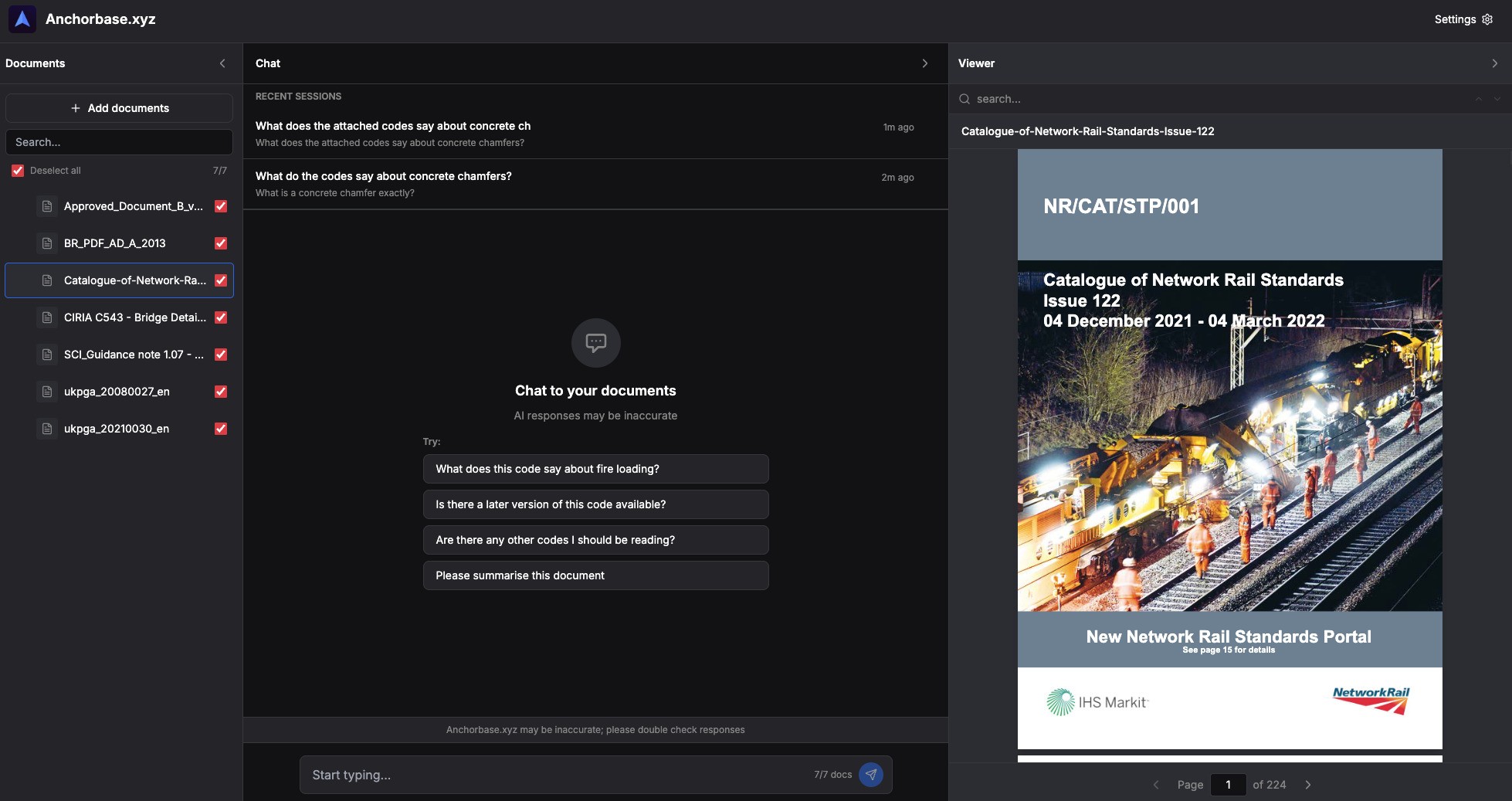Click the file icon beside ukpga_20210030_en
Image resolution: width=1512 pixels, height=801 pixels.
pos(47,429)
